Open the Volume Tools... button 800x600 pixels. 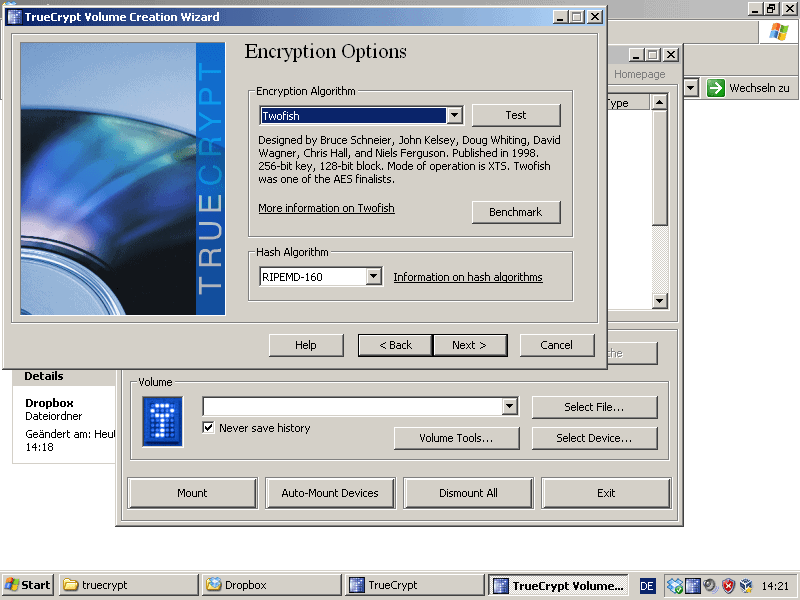(457, 438)
